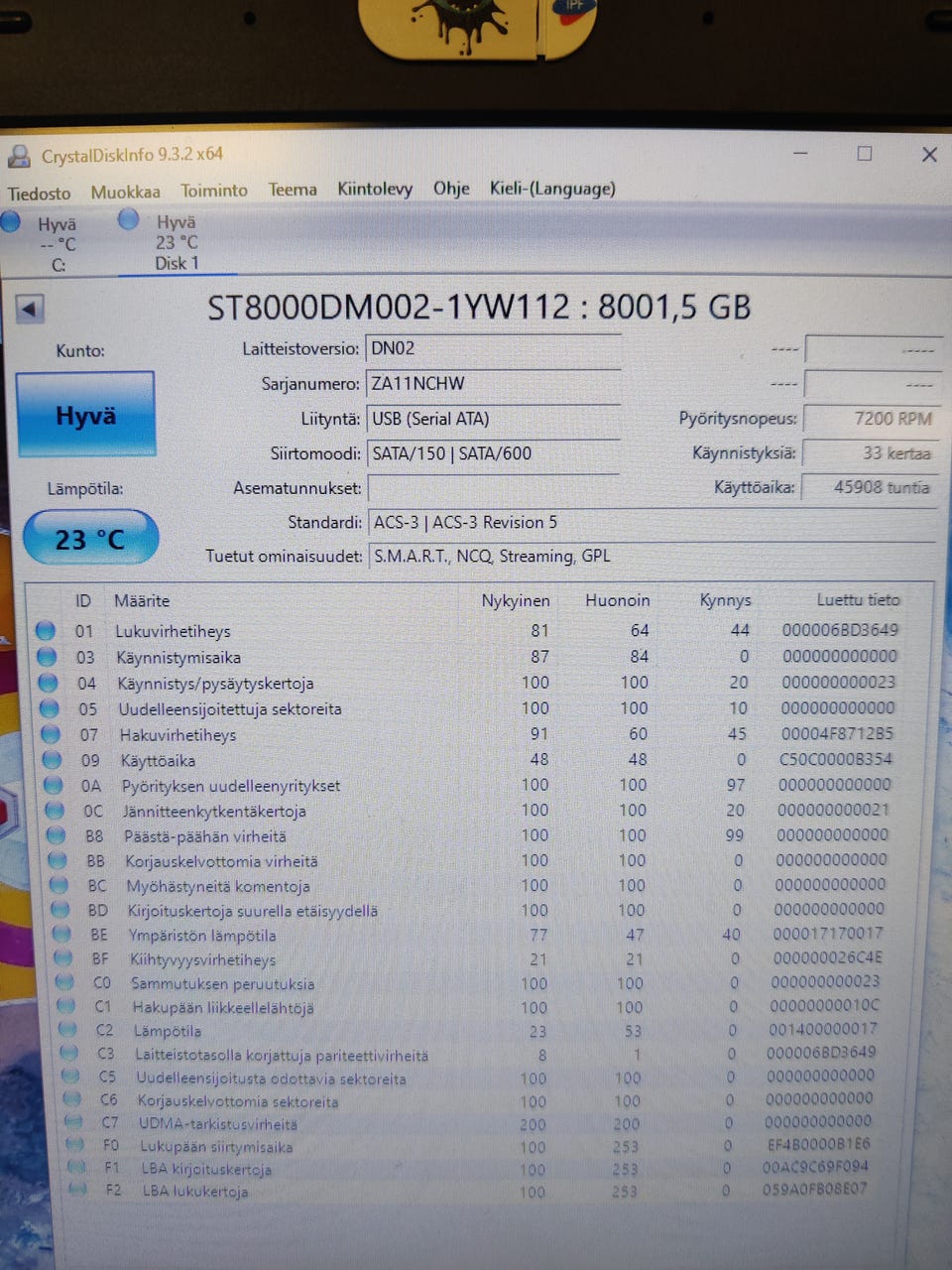This screenshot has height=1270, width=952.
Task: Click the Käyttöaika value 45908 tuntia
Action: click(870, 487)
